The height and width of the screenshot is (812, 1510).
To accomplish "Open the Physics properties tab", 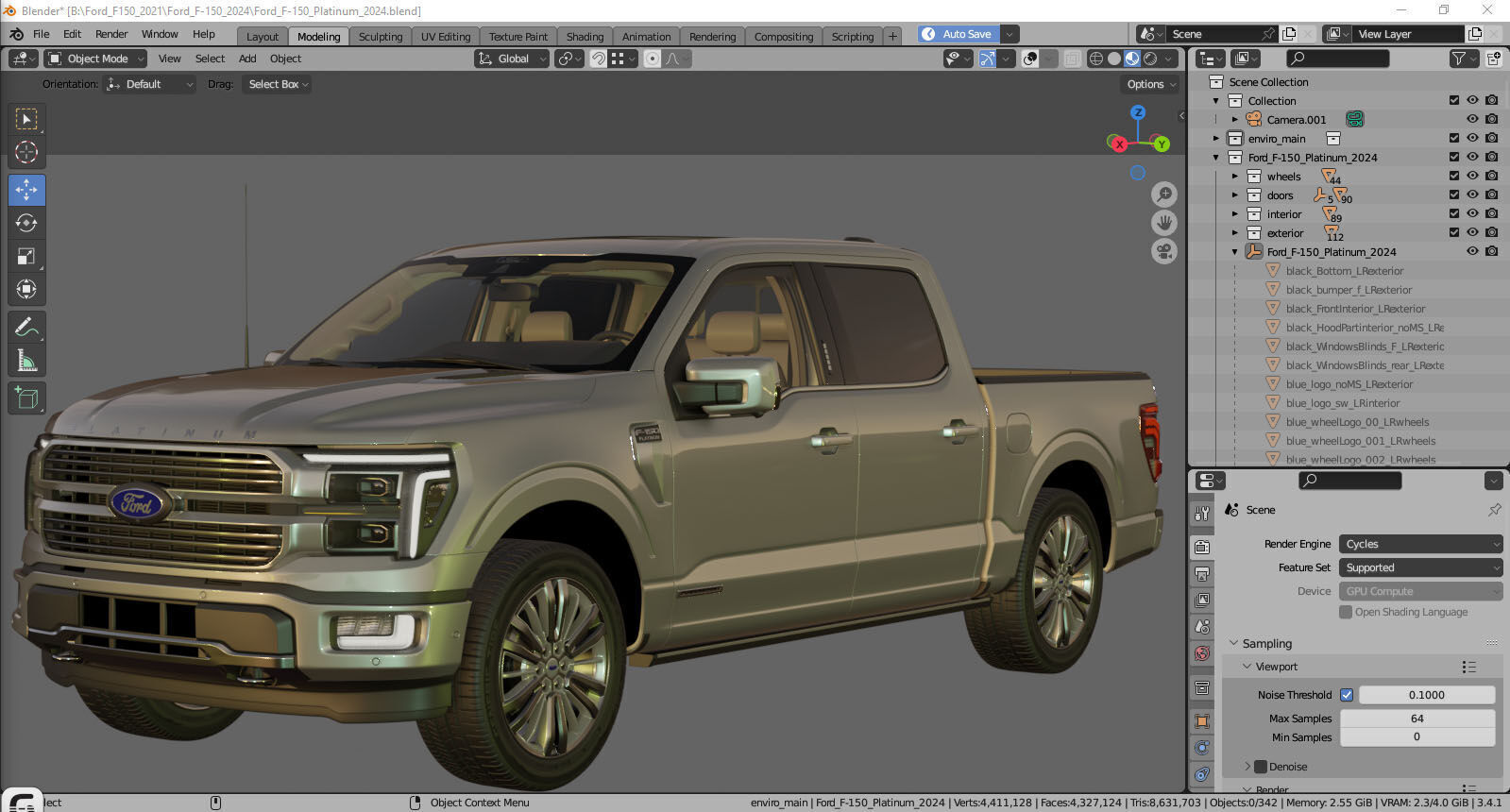I will tap(1202, 747).
